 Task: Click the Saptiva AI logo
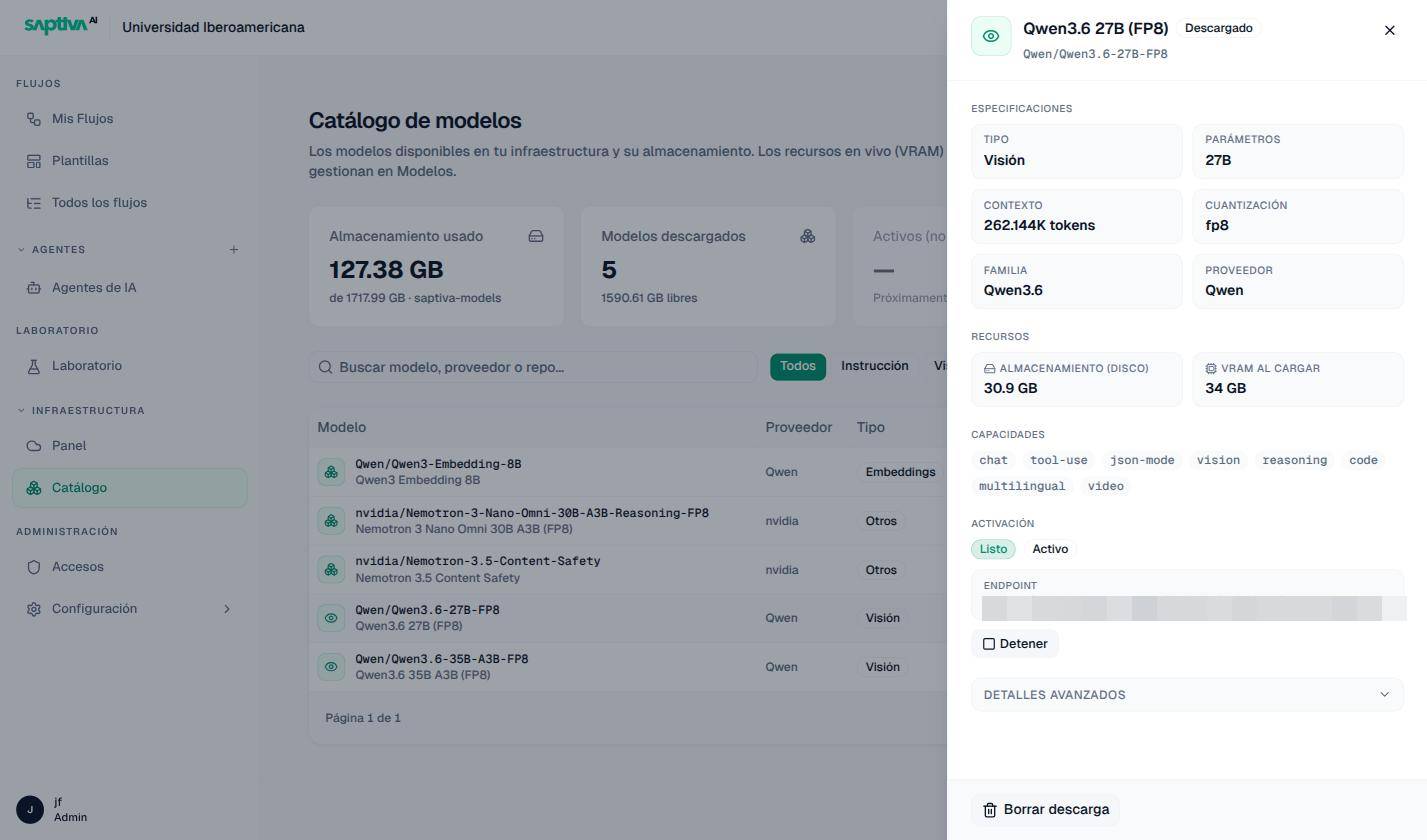coord(60,25)
